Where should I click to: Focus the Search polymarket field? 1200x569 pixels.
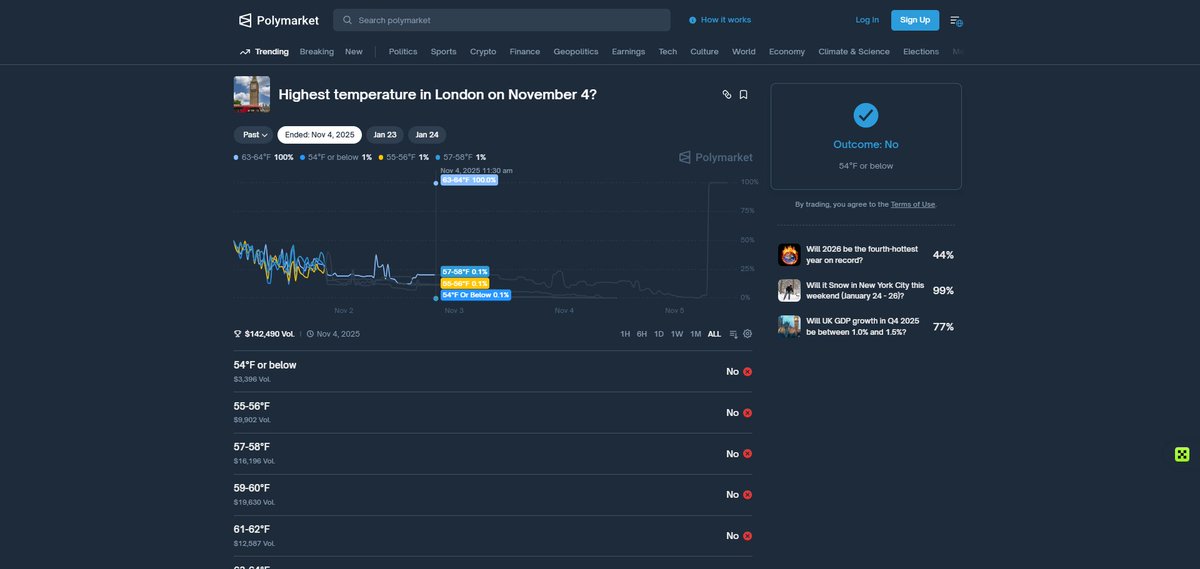pos(502,20)
